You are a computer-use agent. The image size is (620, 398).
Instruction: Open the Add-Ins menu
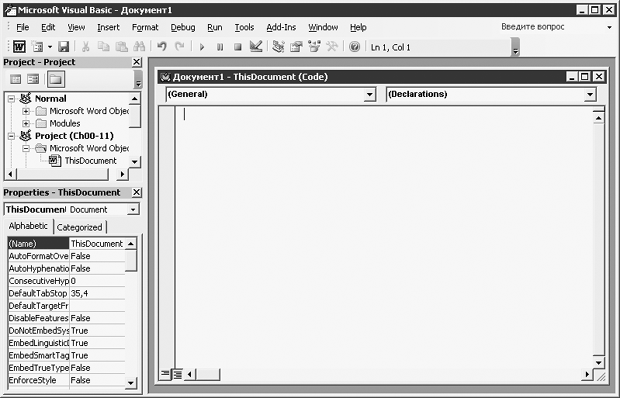click(x=281, y=27)
